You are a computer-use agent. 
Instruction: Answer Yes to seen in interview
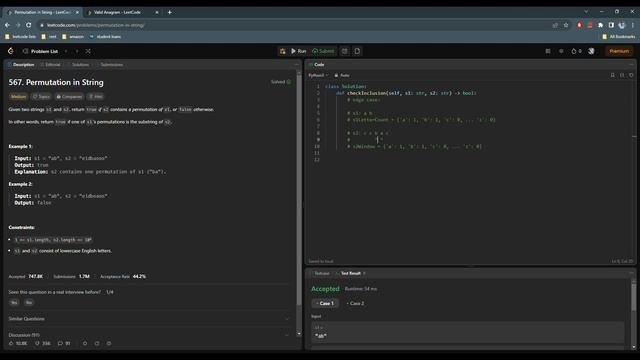[x=14, y=302]
